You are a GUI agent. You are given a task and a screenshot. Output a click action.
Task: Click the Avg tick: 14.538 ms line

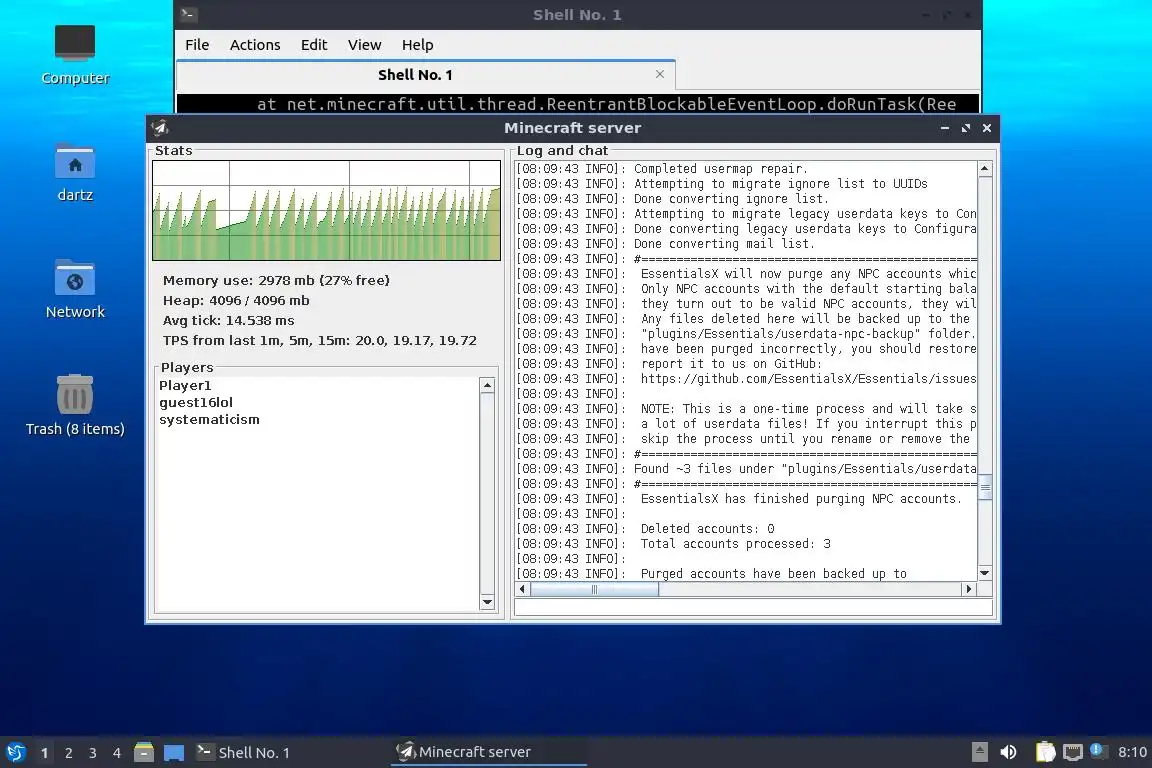pos(228,320)
